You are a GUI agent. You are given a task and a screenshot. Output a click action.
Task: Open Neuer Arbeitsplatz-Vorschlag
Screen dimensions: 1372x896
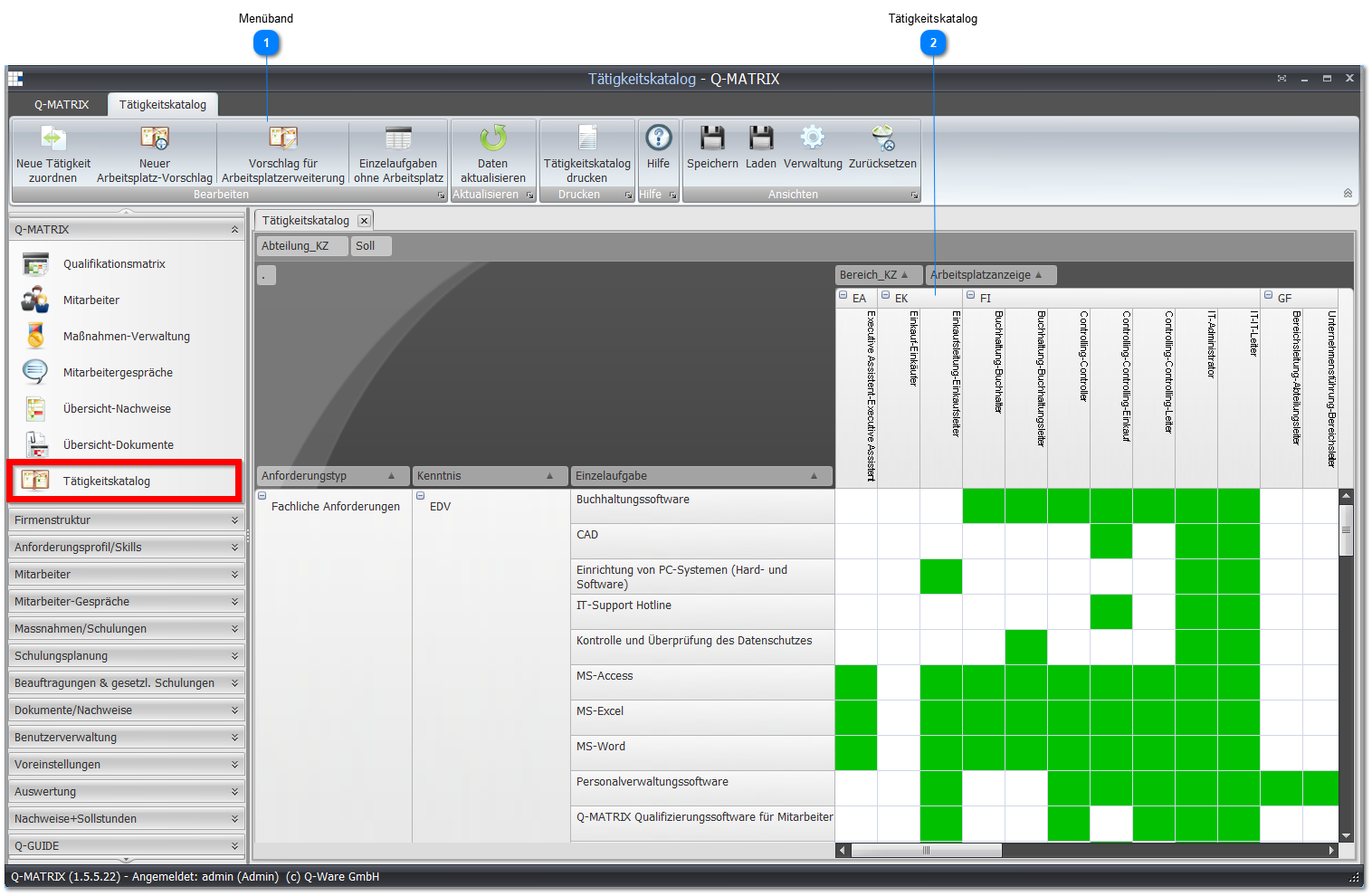pos(155,154)
